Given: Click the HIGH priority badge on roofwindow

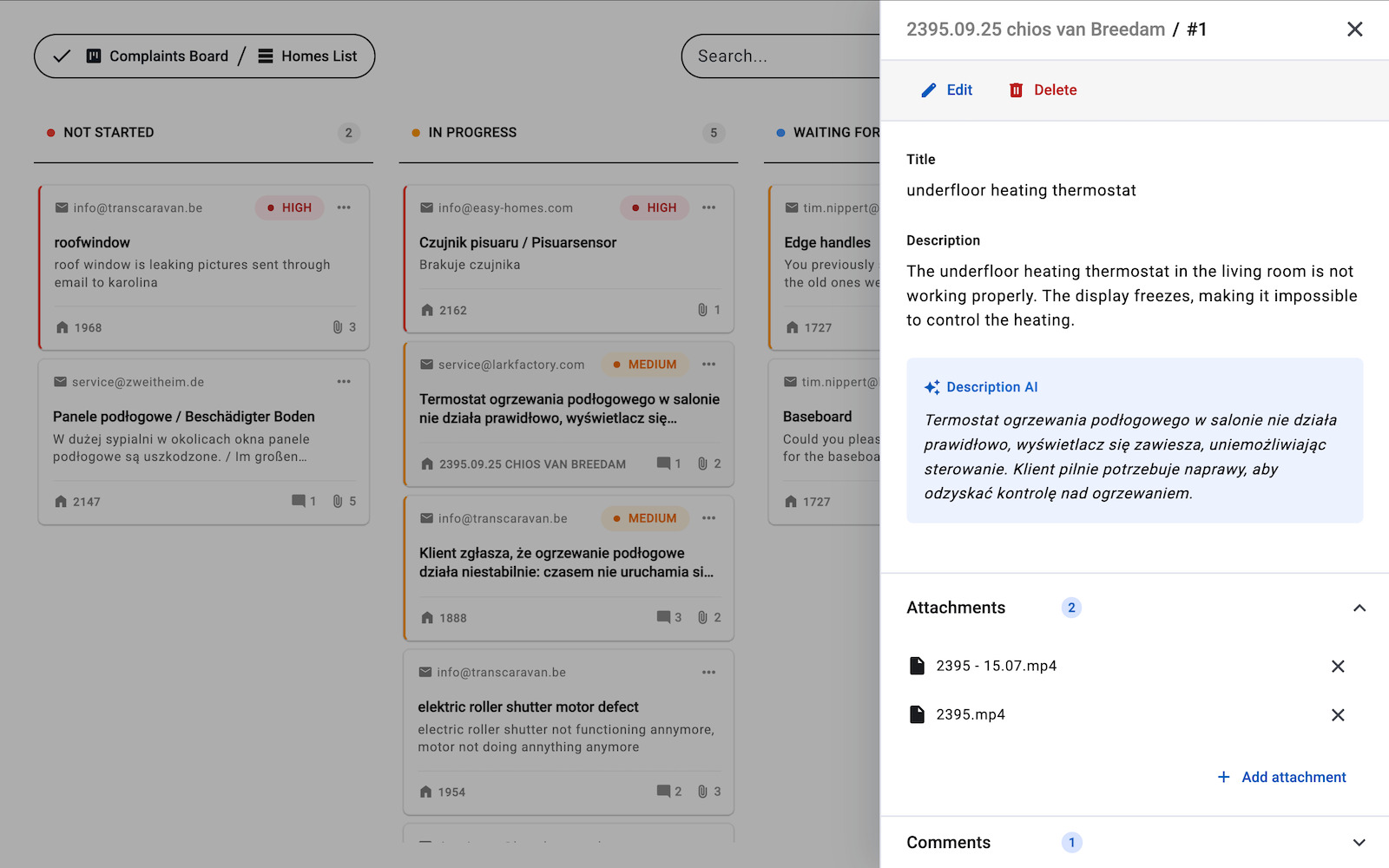Looking at the screenshot, I should tap(289, 207).
